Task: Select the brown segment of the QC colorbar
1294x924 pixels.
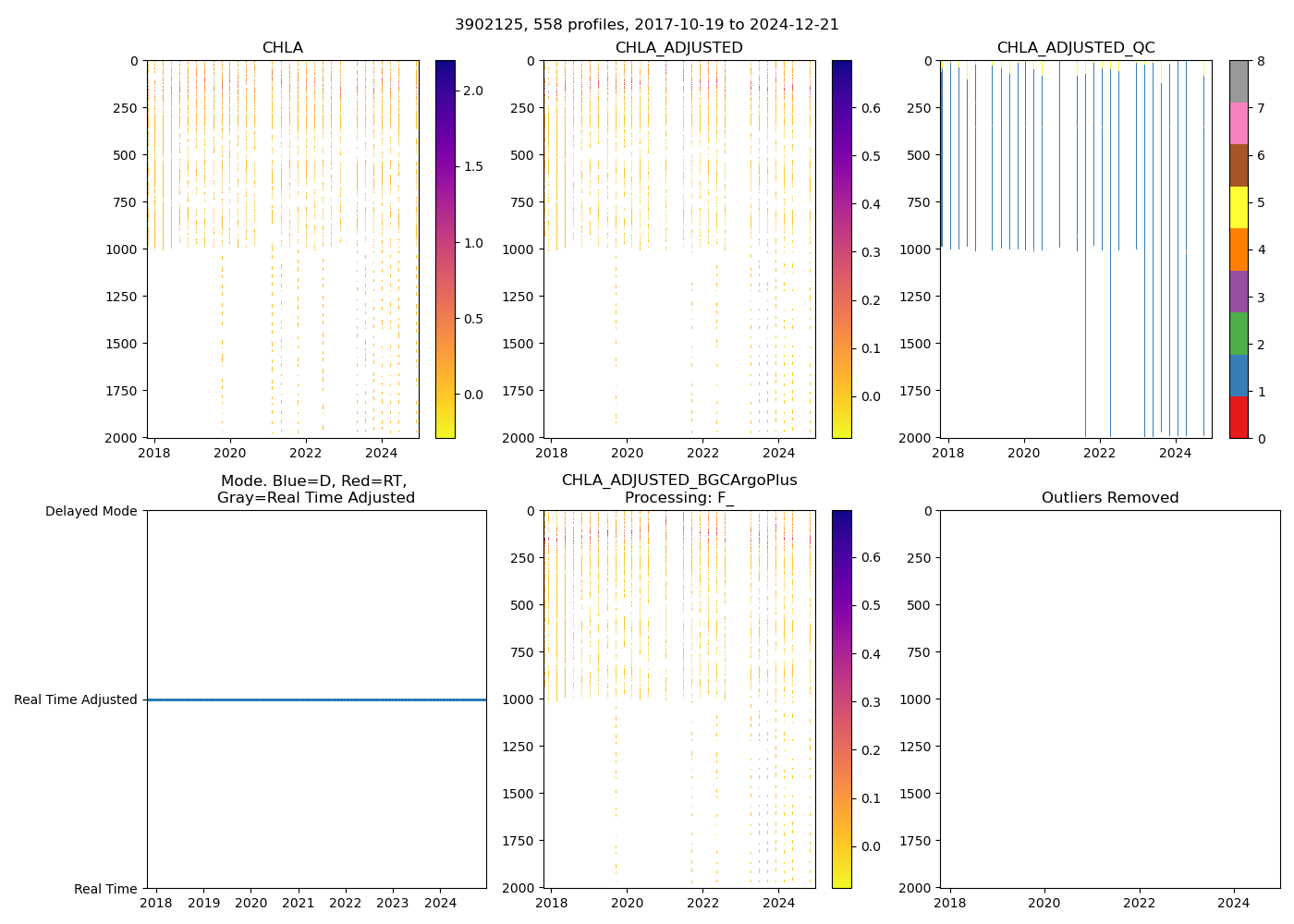Action: 1239,165
